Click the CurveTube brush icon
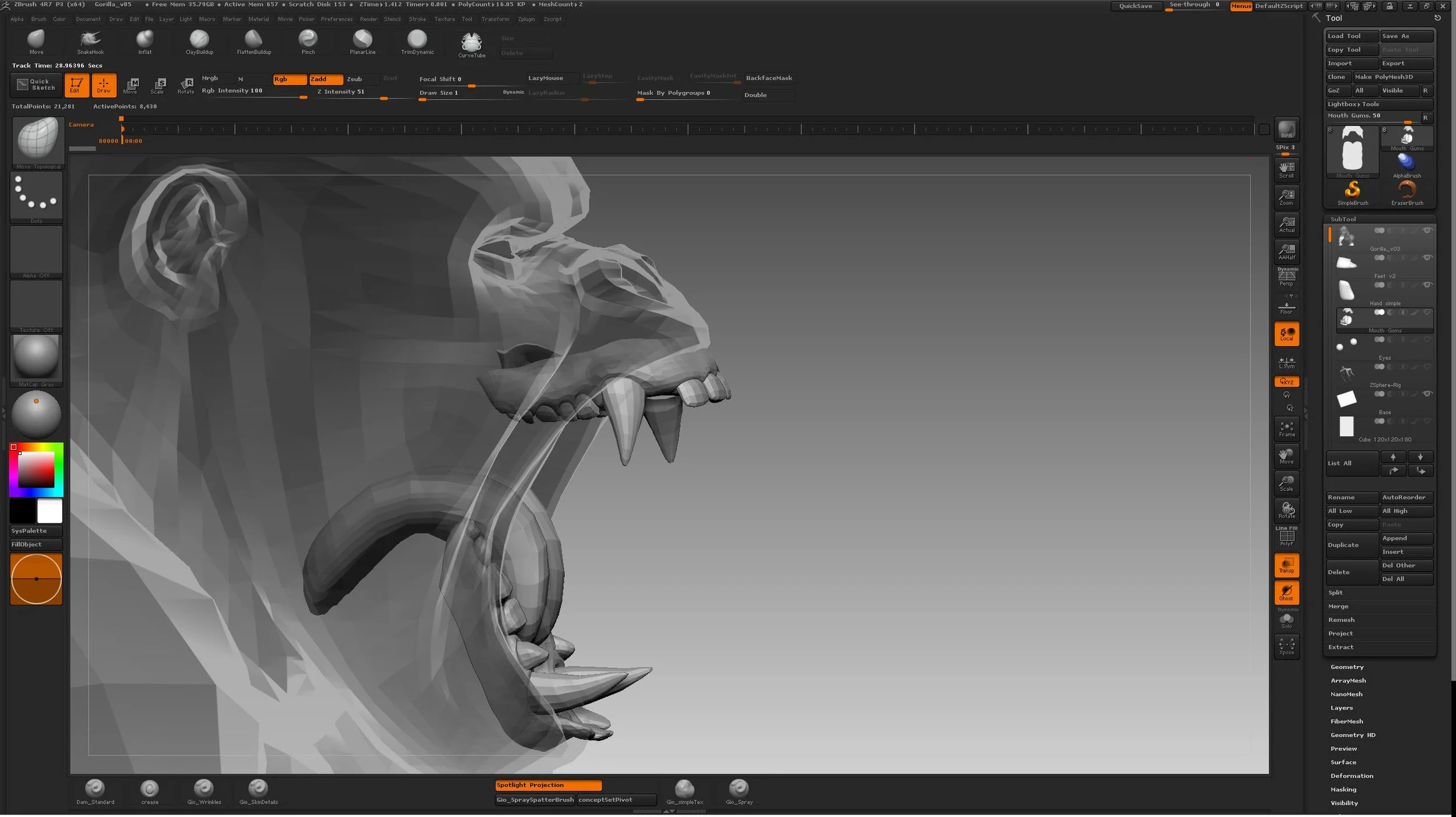The width and height of the screenshot is (1456, 817). point(471,43)
